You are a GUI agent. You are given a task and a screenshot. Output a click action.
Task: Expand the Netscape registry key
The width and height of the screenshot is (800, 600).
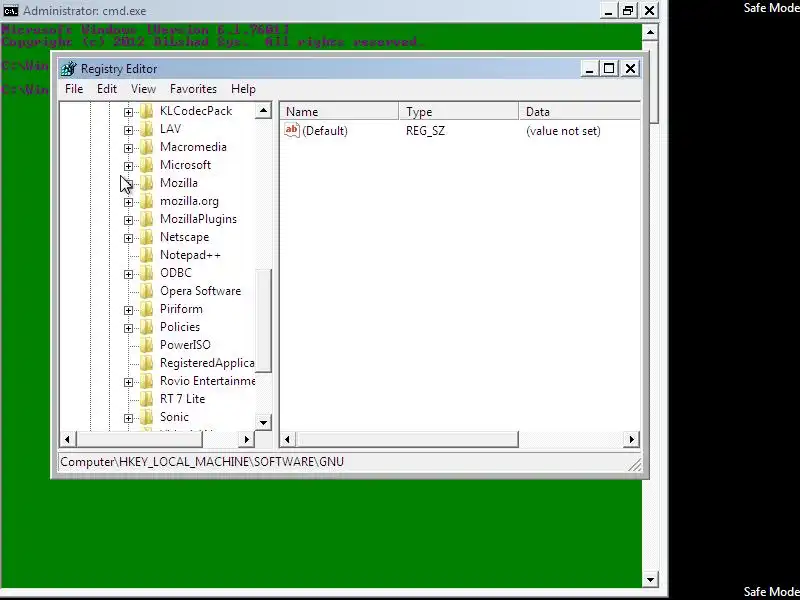128,238
